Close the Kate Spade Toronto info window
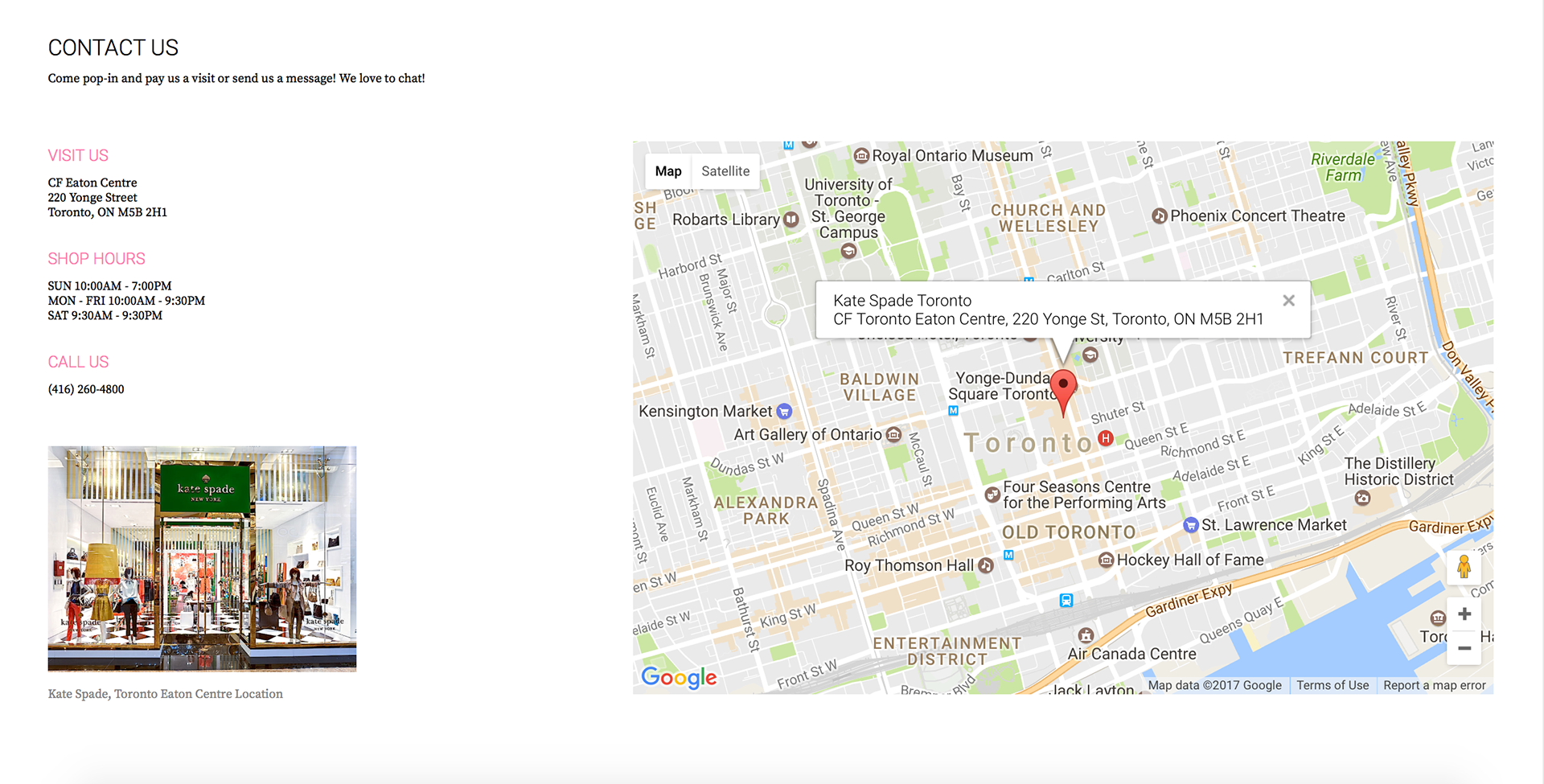 [x=1288, y=300]
